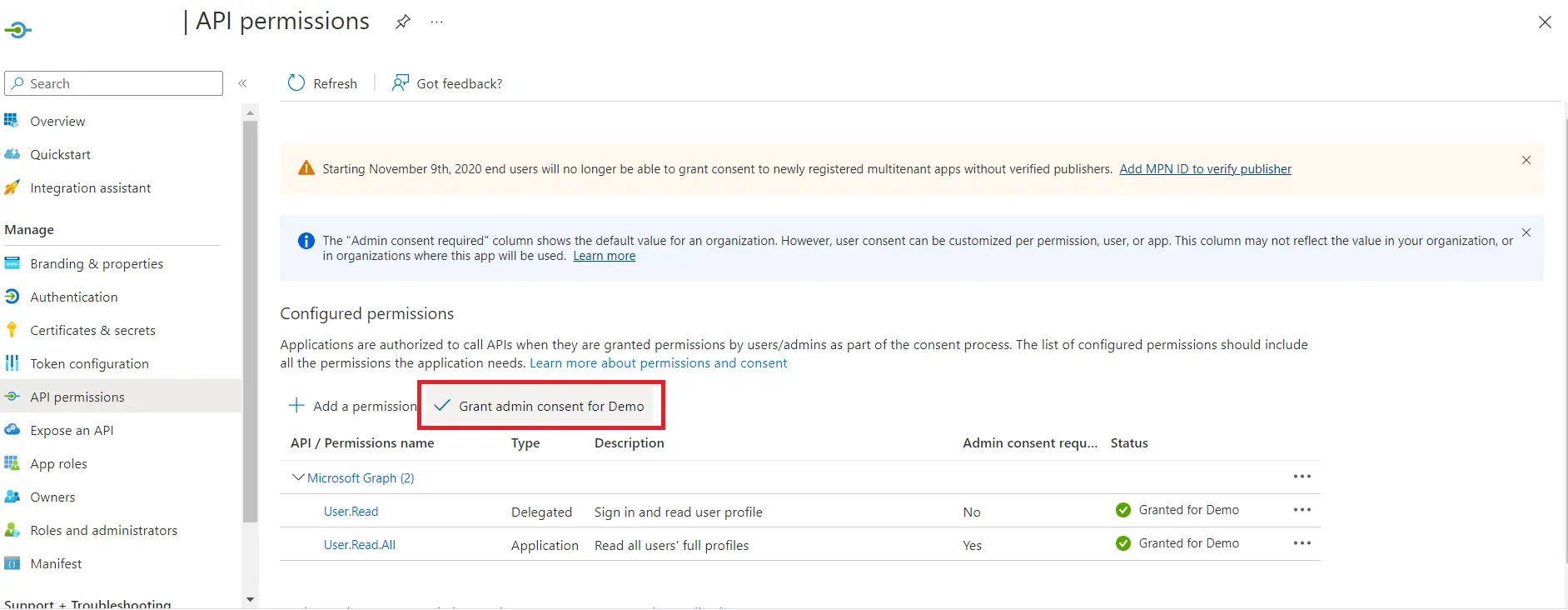Sort by API / Permissions name column

[362, 443]
